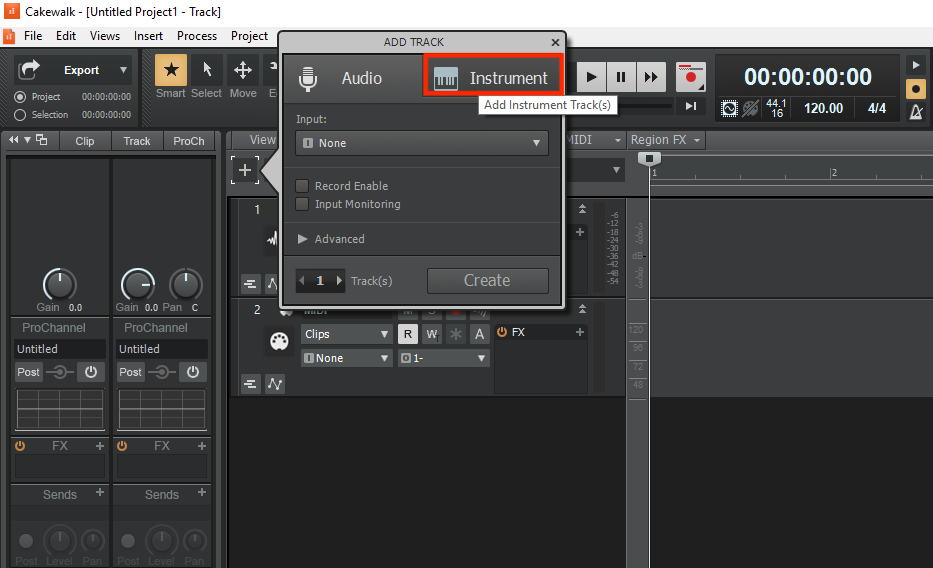
Task: Increase track count with the right arrow
Action: [339, 281]
